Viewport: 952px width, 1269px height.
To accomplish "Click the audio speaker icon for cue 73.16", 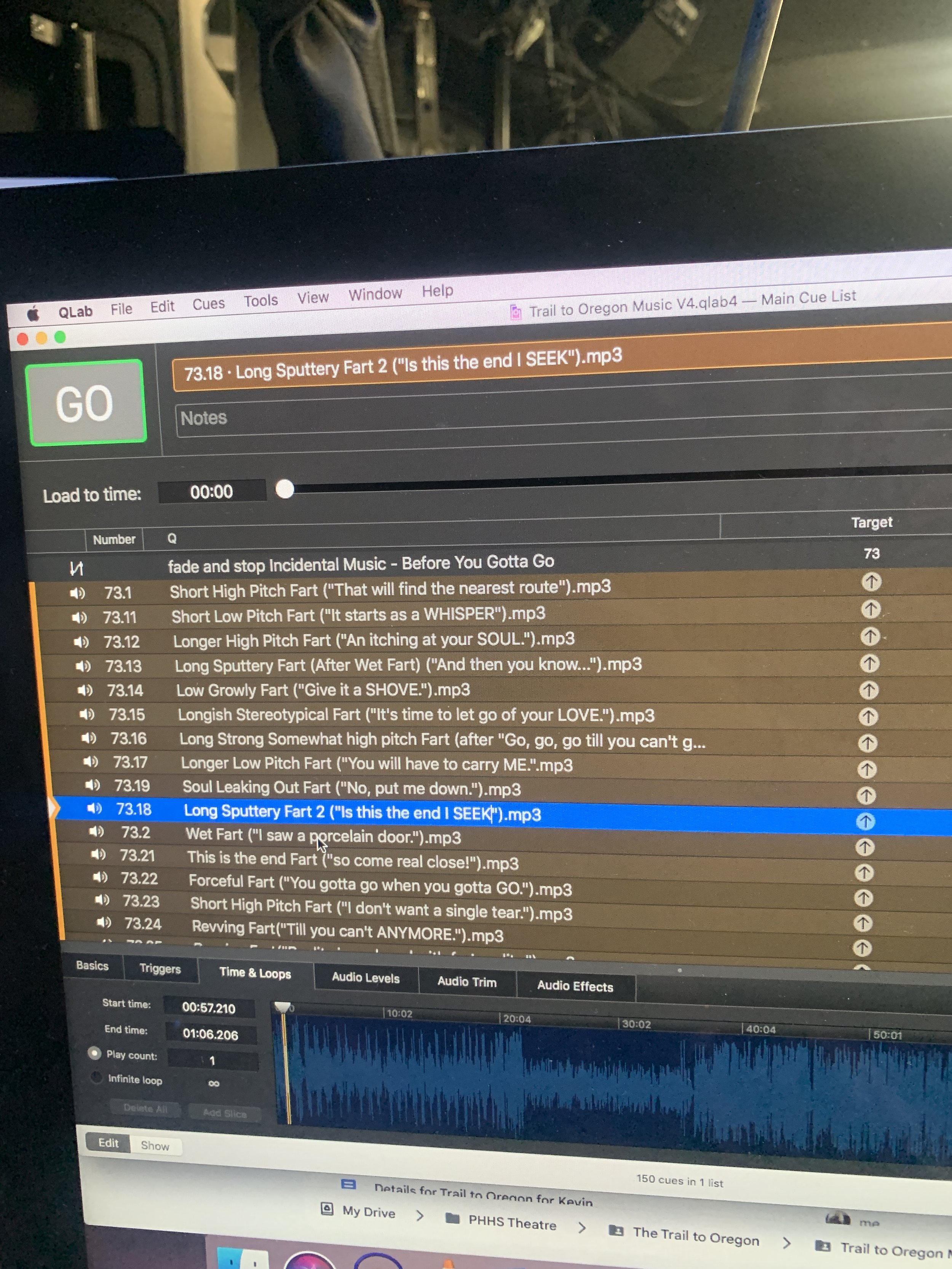I will coord(89,738).
